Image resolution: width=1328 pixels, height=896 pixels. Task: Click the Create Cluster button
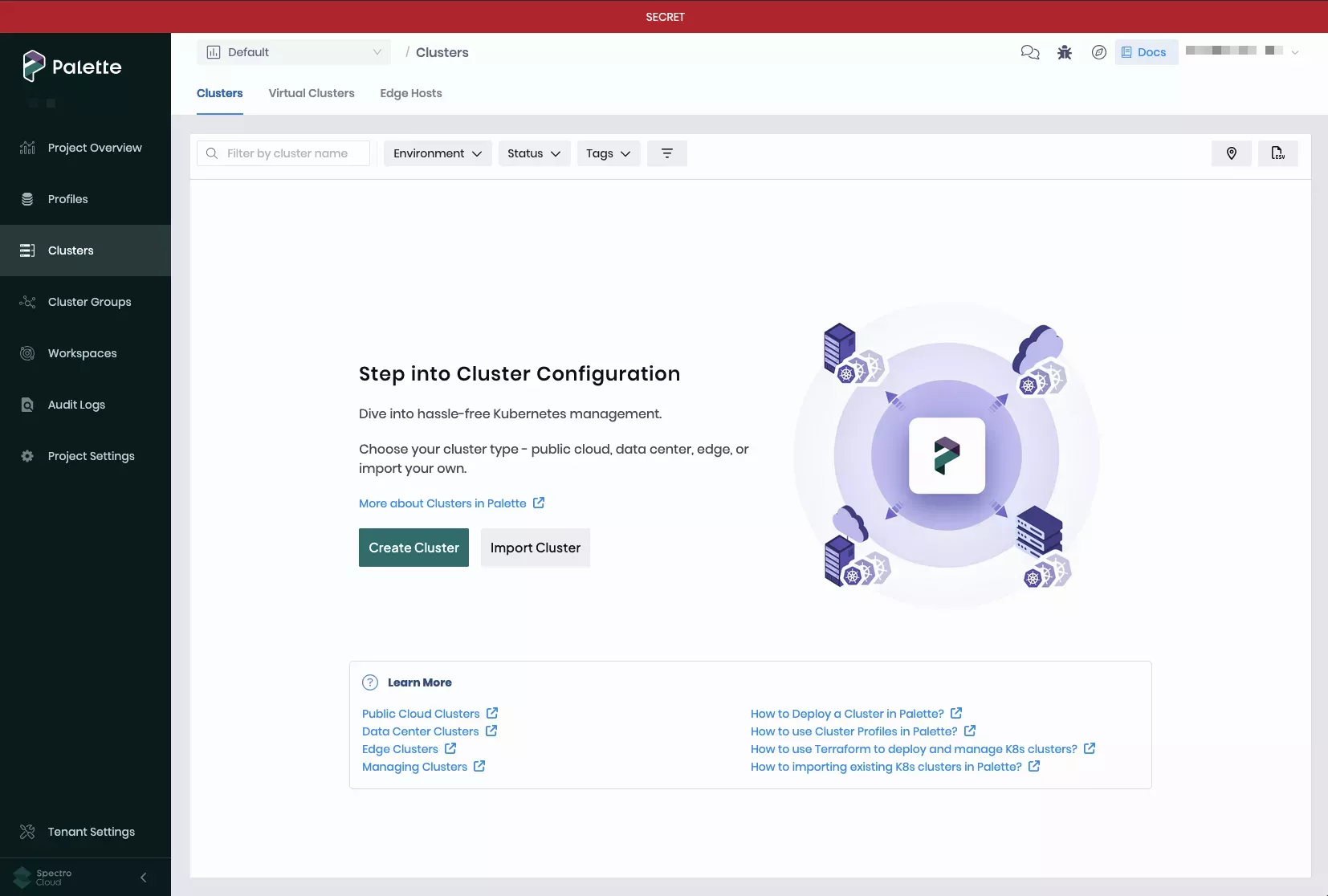[x=413, y=548]
